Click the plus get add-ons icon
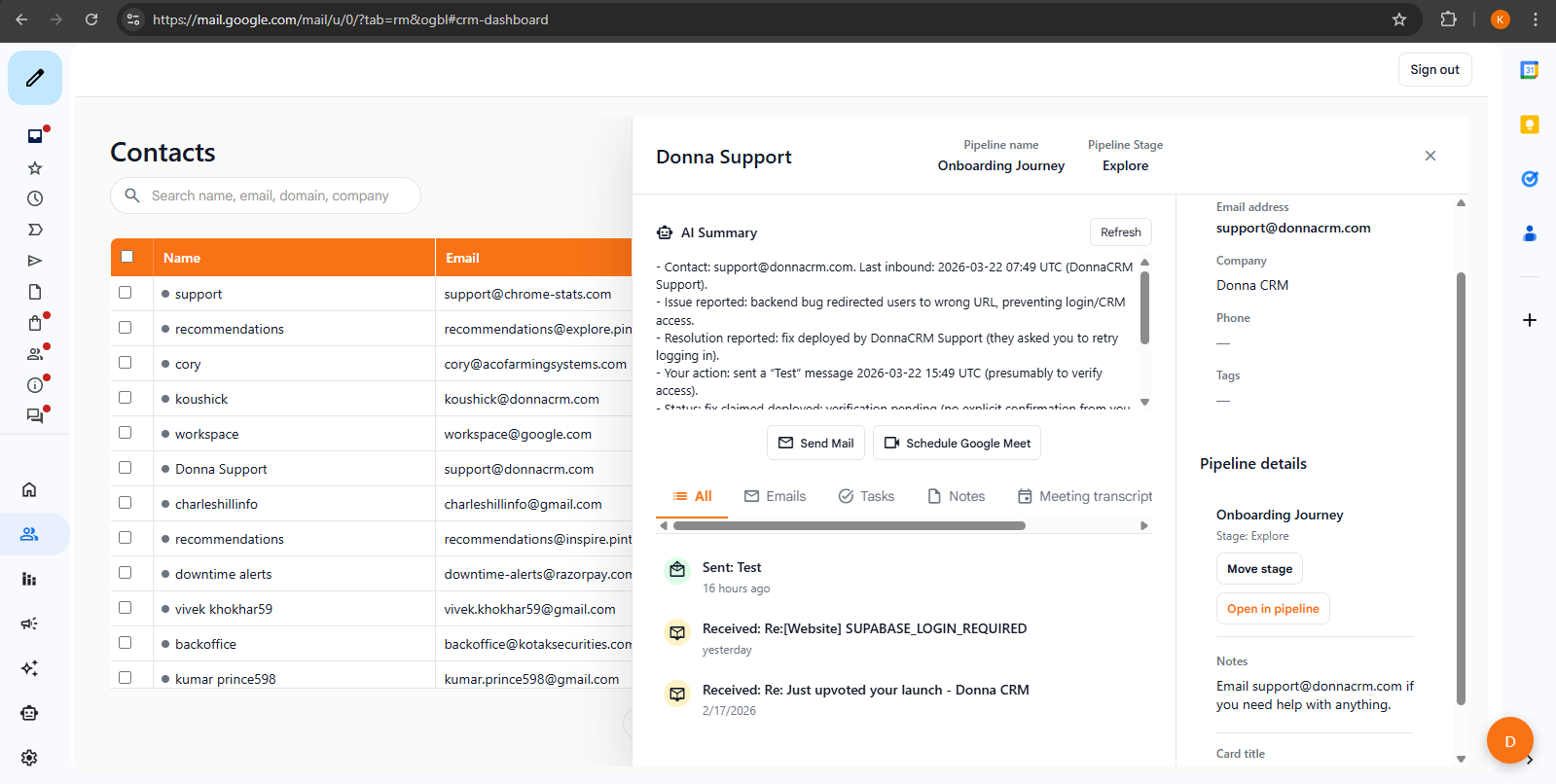This screenshot has height=784, width=1556. pyautogui.click(x=1530, y=320)
